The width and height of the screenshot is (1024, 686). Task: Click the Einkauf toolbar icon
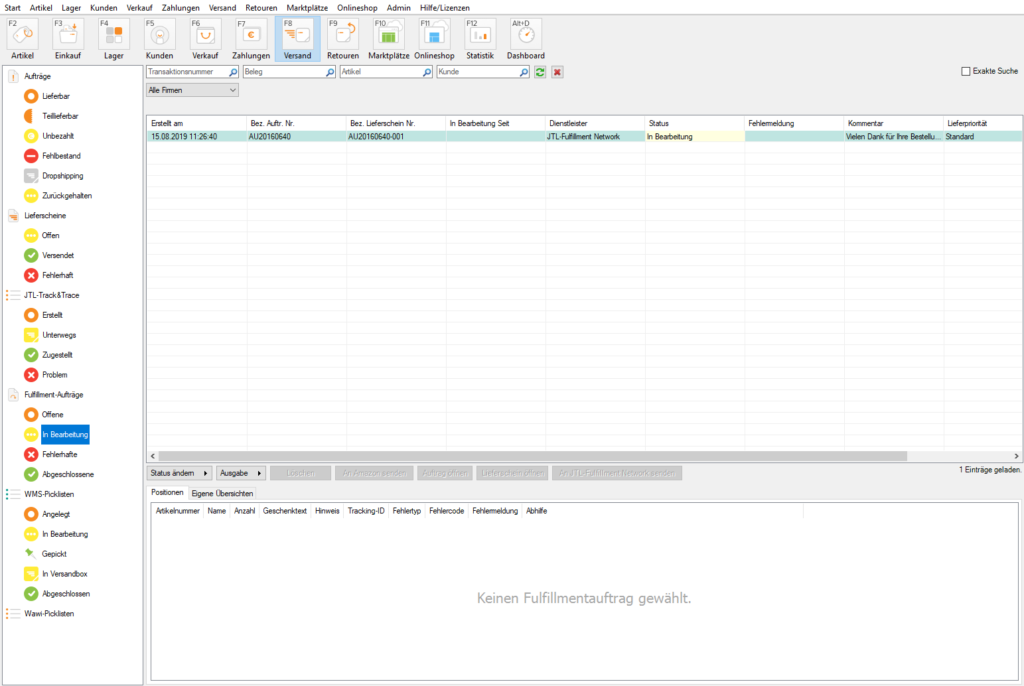(67, 39)
